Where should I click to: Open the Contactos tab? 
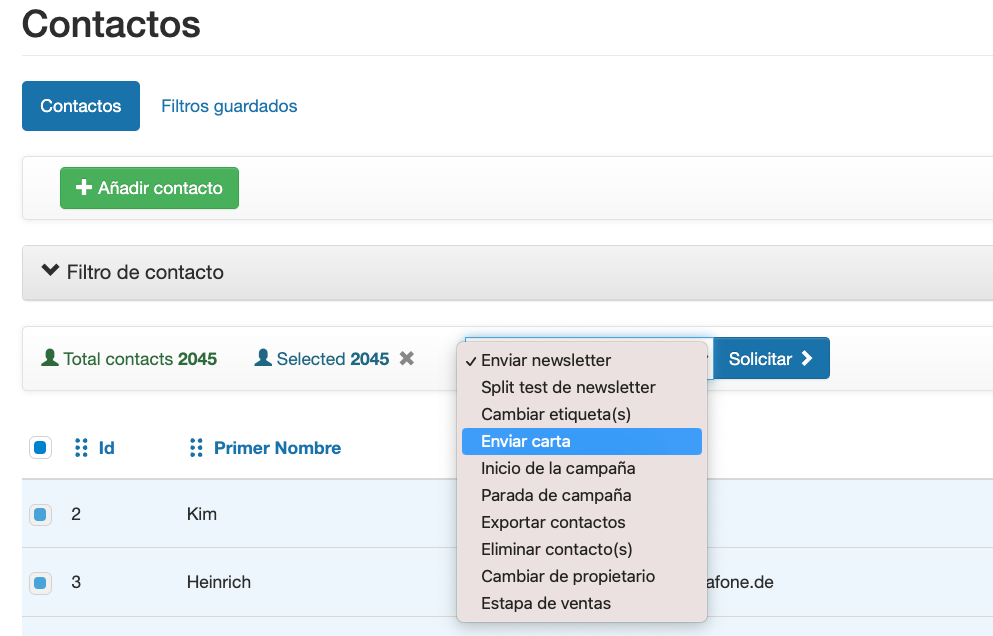81,106
